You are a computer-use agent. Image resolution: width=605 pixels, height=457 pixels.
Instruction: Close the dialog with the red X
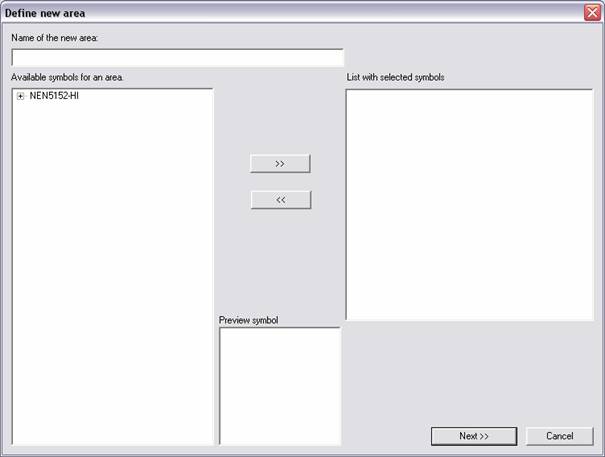coord(592,12)
